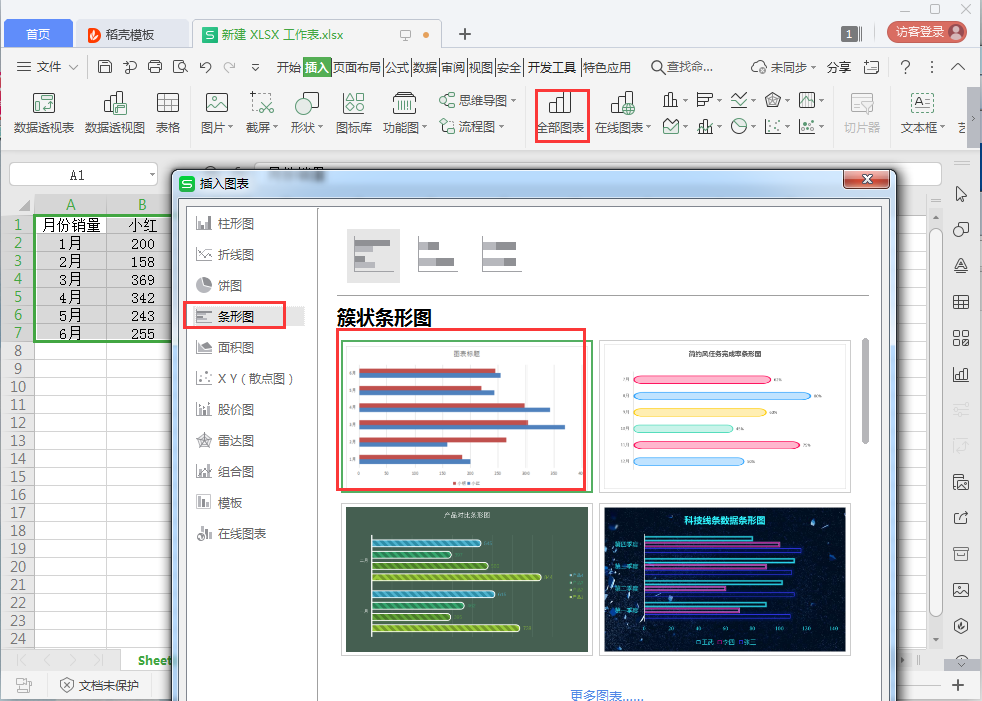Switch to the 公式 ribbon tab
Viewport: 982px width, 701px height.
coord(397,67)
